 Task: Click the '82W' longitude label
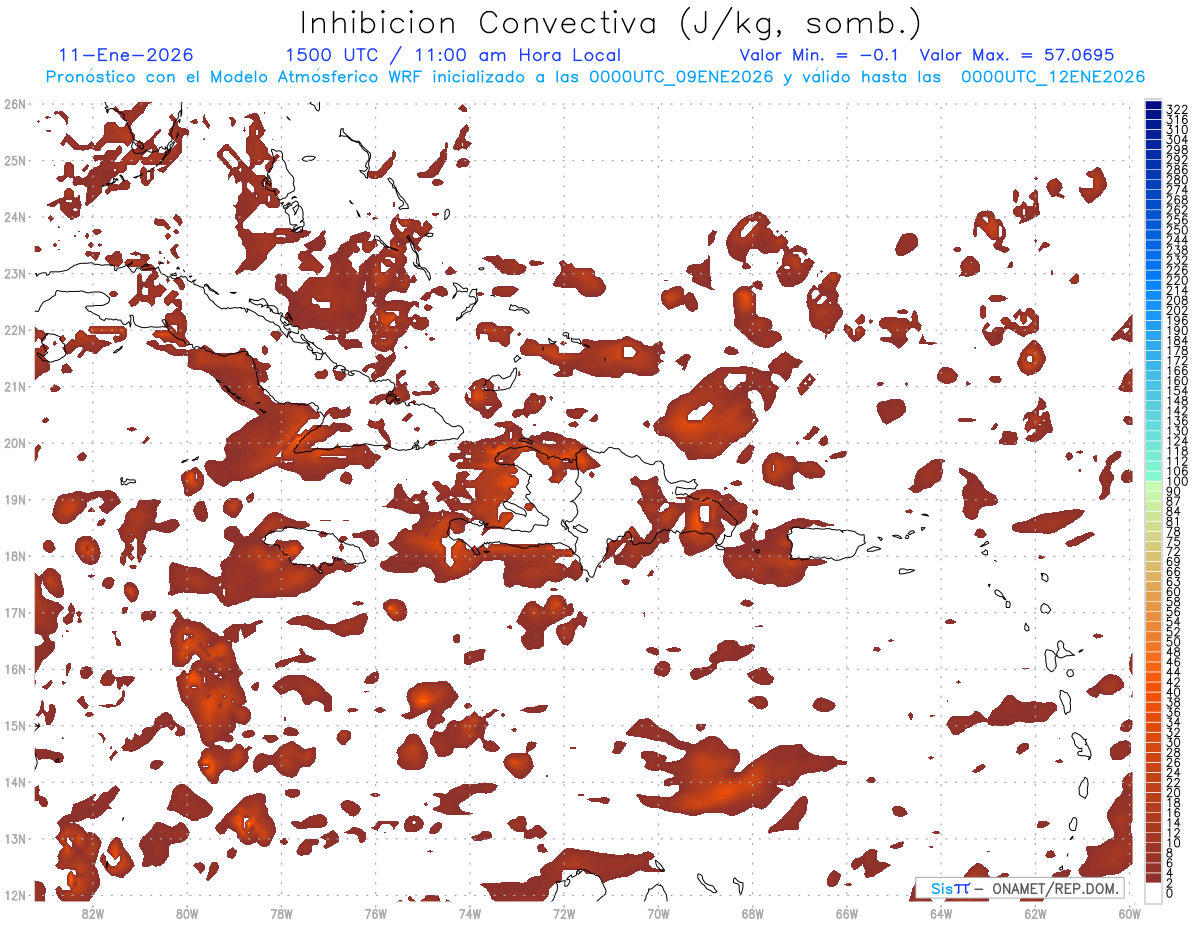(x=93, y=914)
